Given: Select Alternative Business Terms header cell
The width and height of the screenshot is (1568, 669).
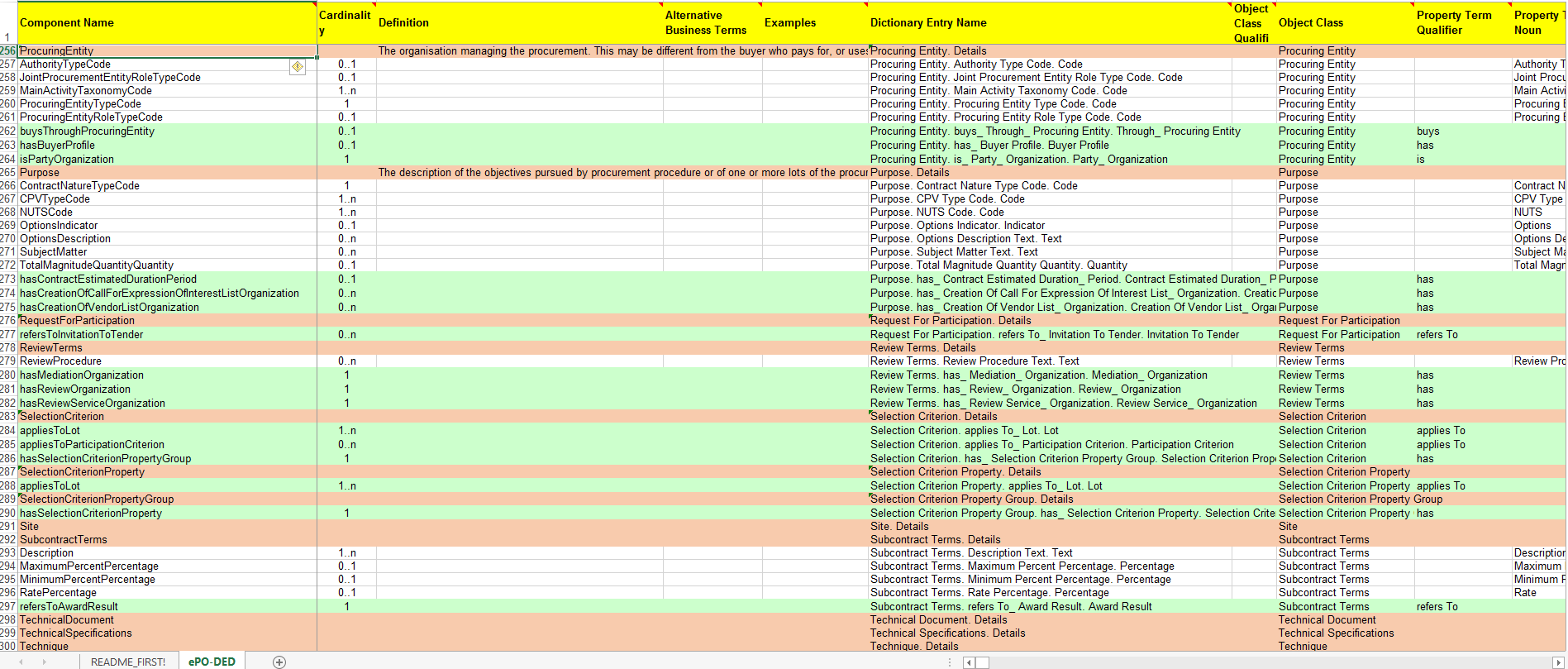Looking at the screenshot, I should click(x=713, y=23).
